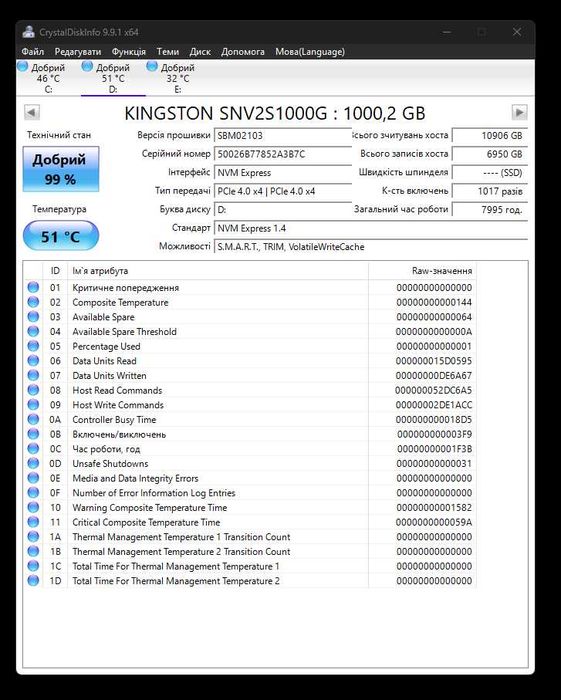Click status icon of Thermal Management Temperature 1 Transition Count
561x700 pixels.
coord(33,536)
